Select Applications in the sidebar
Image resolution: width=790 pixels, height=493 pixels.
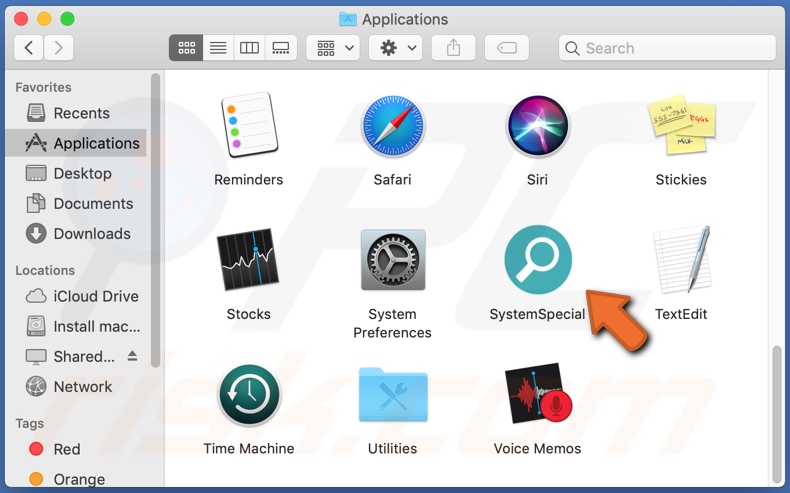pos(76,143)
